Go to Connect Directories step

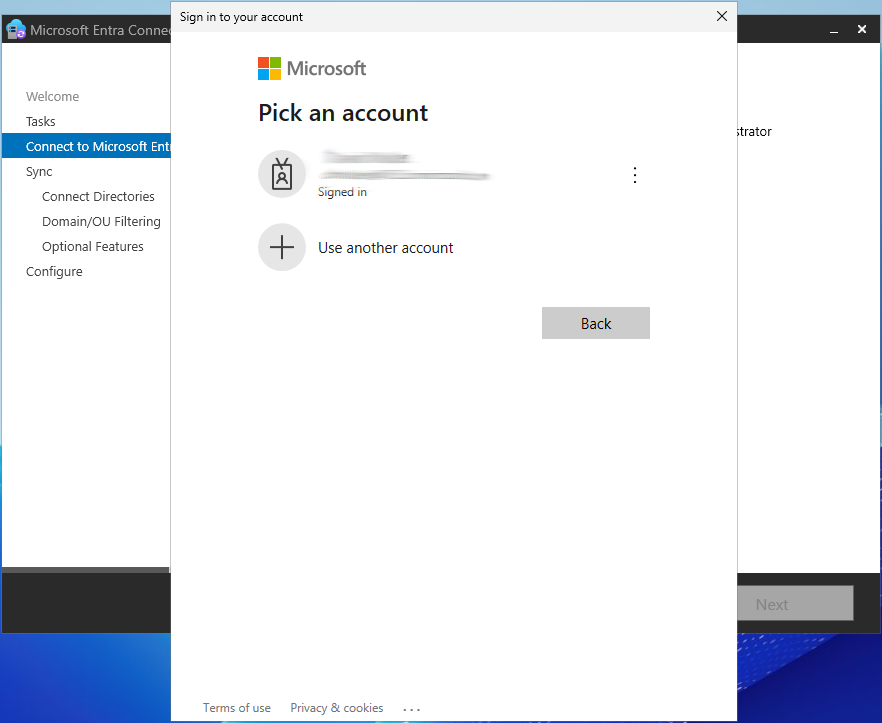click(x=98, y=196)
